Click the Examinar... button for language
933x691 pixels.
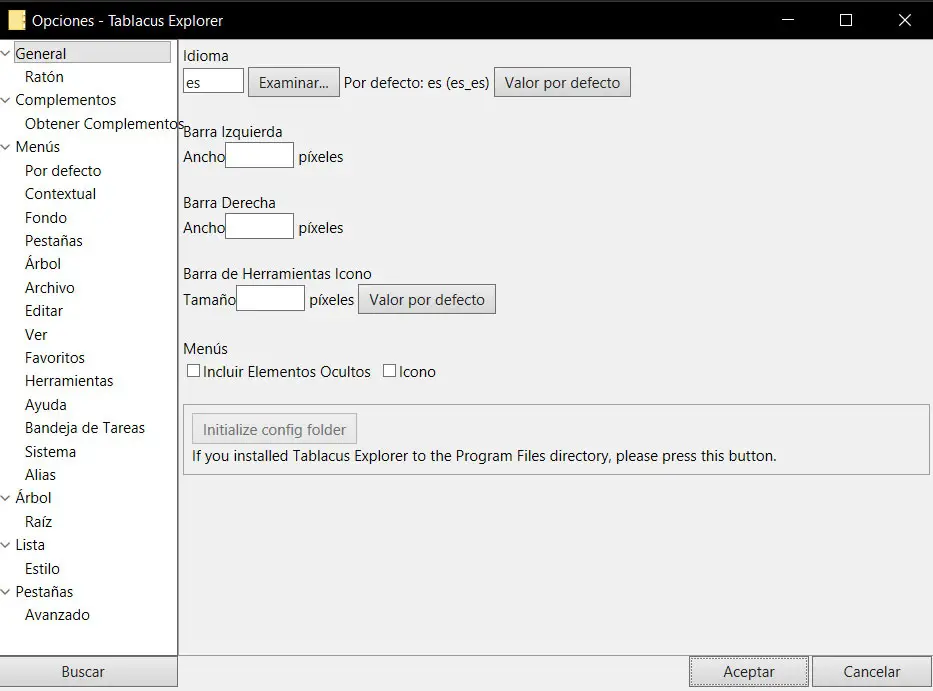click(x=293, y=82)
